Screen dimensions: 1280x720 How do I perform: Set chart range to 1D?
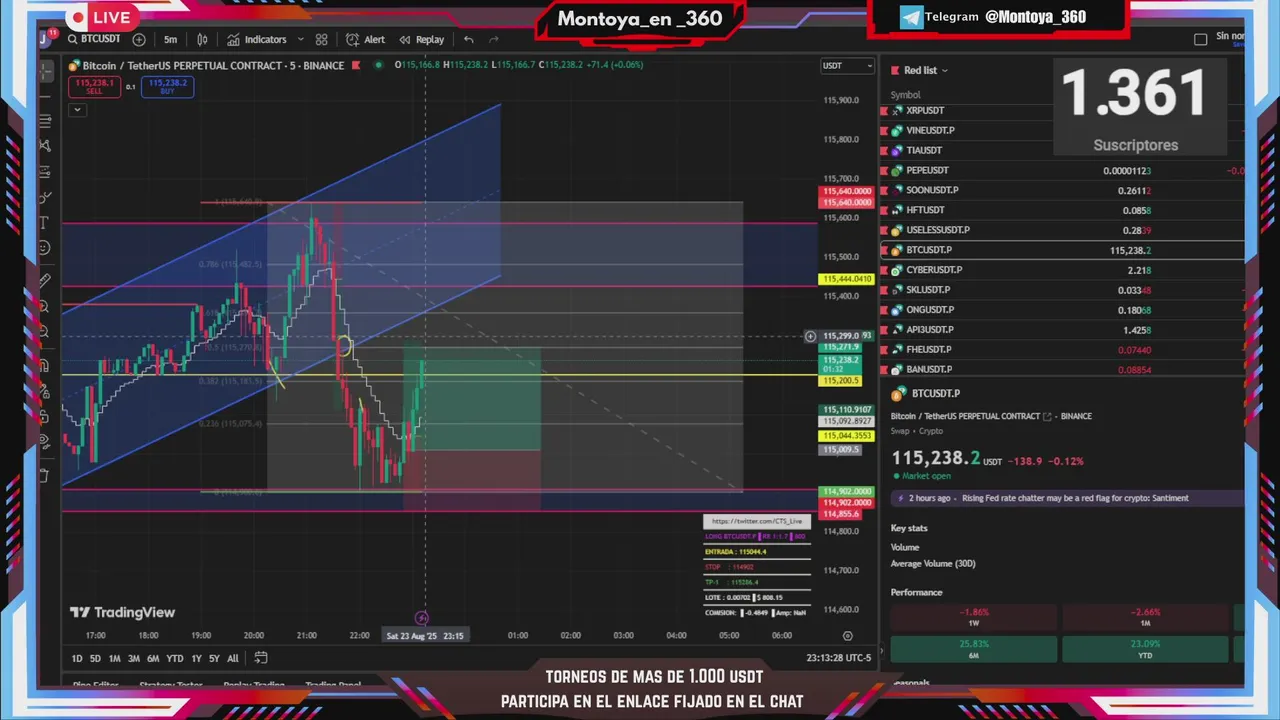[x=77, y=658]
